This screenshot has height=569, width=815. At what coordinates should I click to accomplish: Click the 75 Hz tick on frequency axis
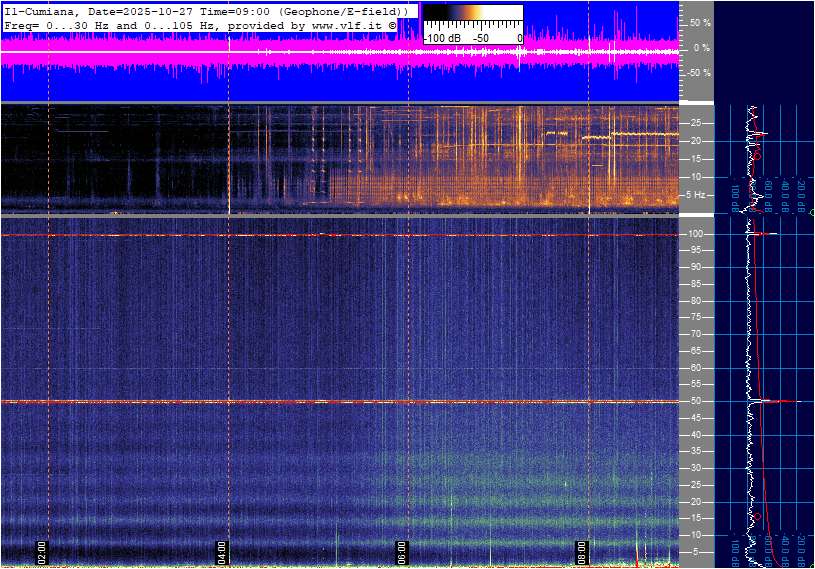(698, 317)
